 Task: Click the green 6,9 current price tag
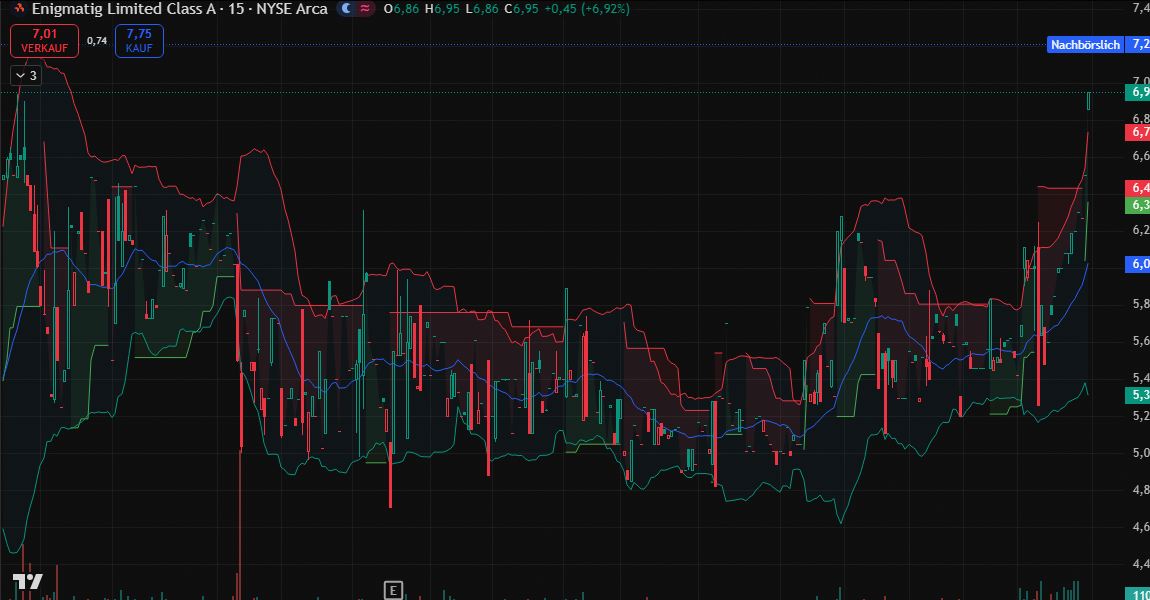(1138, 92)
